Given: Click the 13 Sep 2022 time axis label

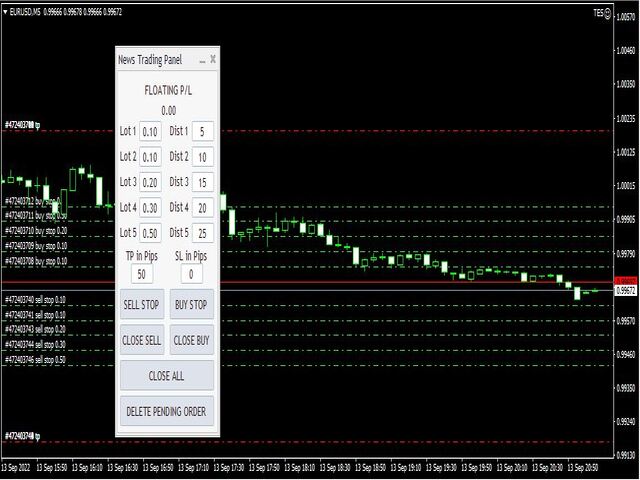Looking at the screenshot, I should pos(16,467).
